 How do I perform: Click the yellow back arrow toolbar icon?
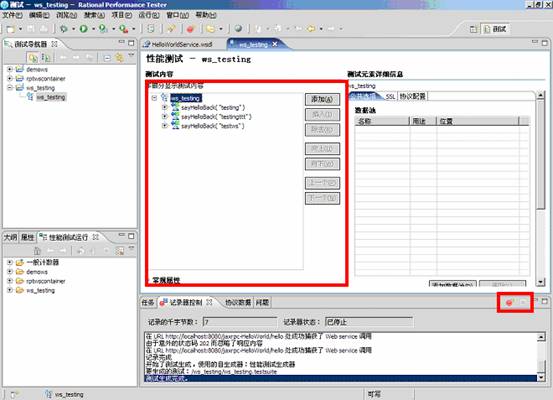click(x=311, y=29)
